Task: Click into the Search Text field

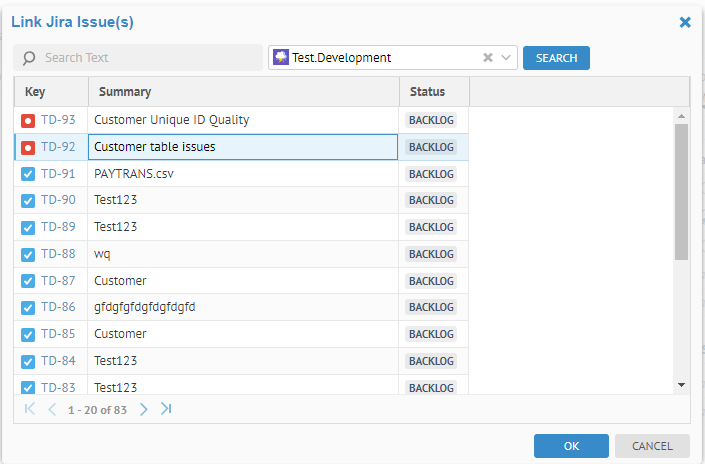Action: [145, 58]
